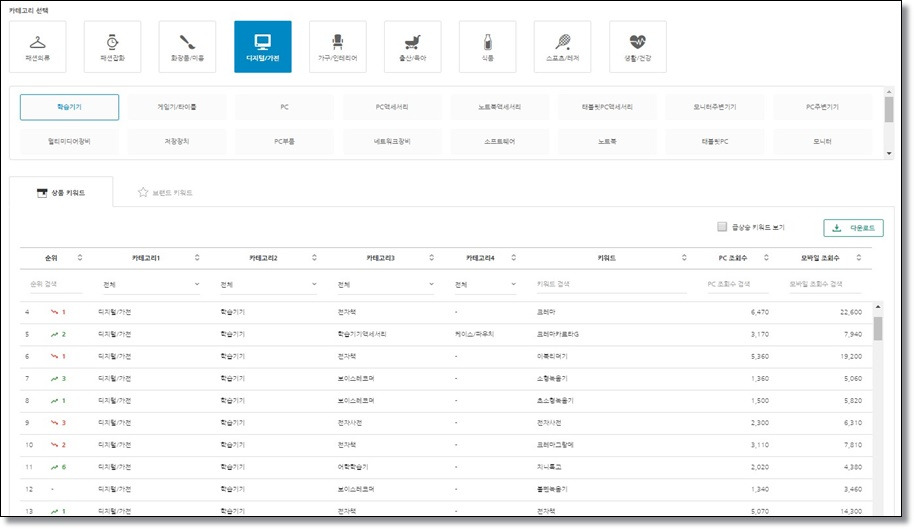914x529 pixels.
Task: Open the 카테고리1 filter dropdown
Action: [151, 284]
